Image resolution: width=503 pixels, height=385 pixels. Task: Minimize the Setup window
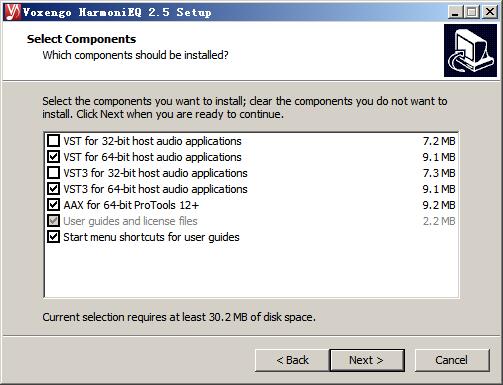(x=455, y=12)
